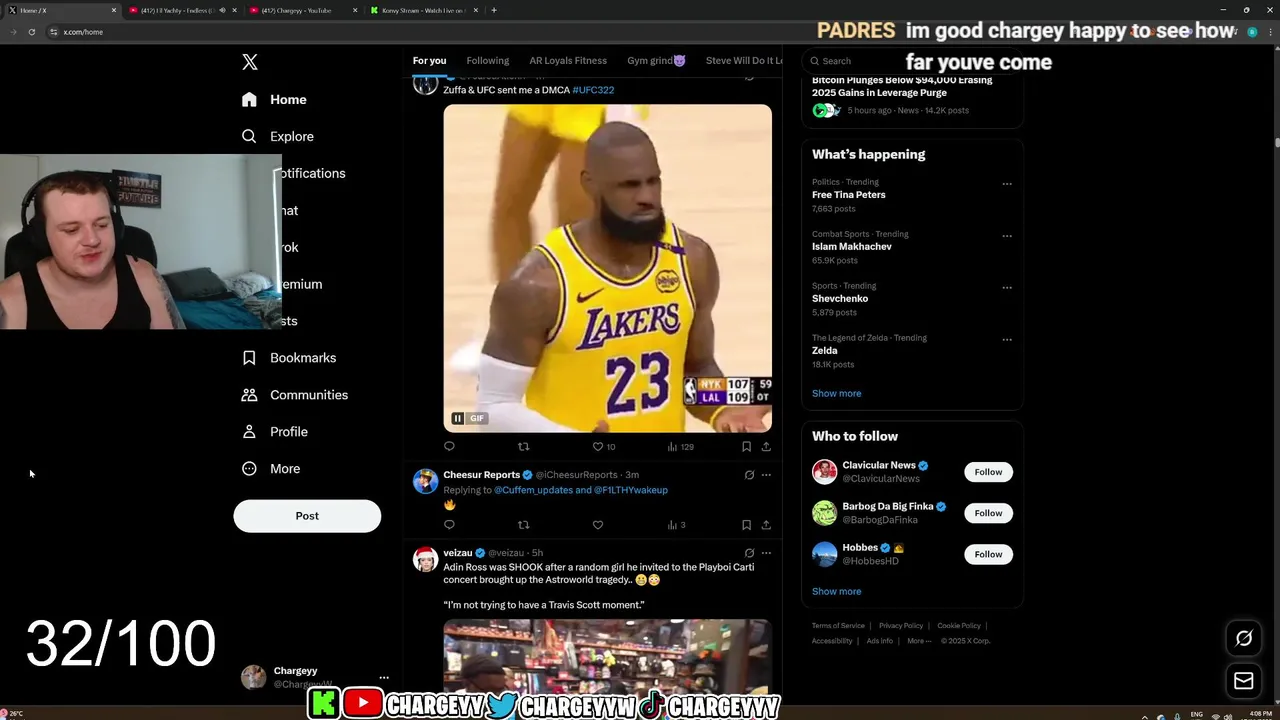Open Chargeyy account menu dots
This screenshot has height=720, width=1280.
384,677
